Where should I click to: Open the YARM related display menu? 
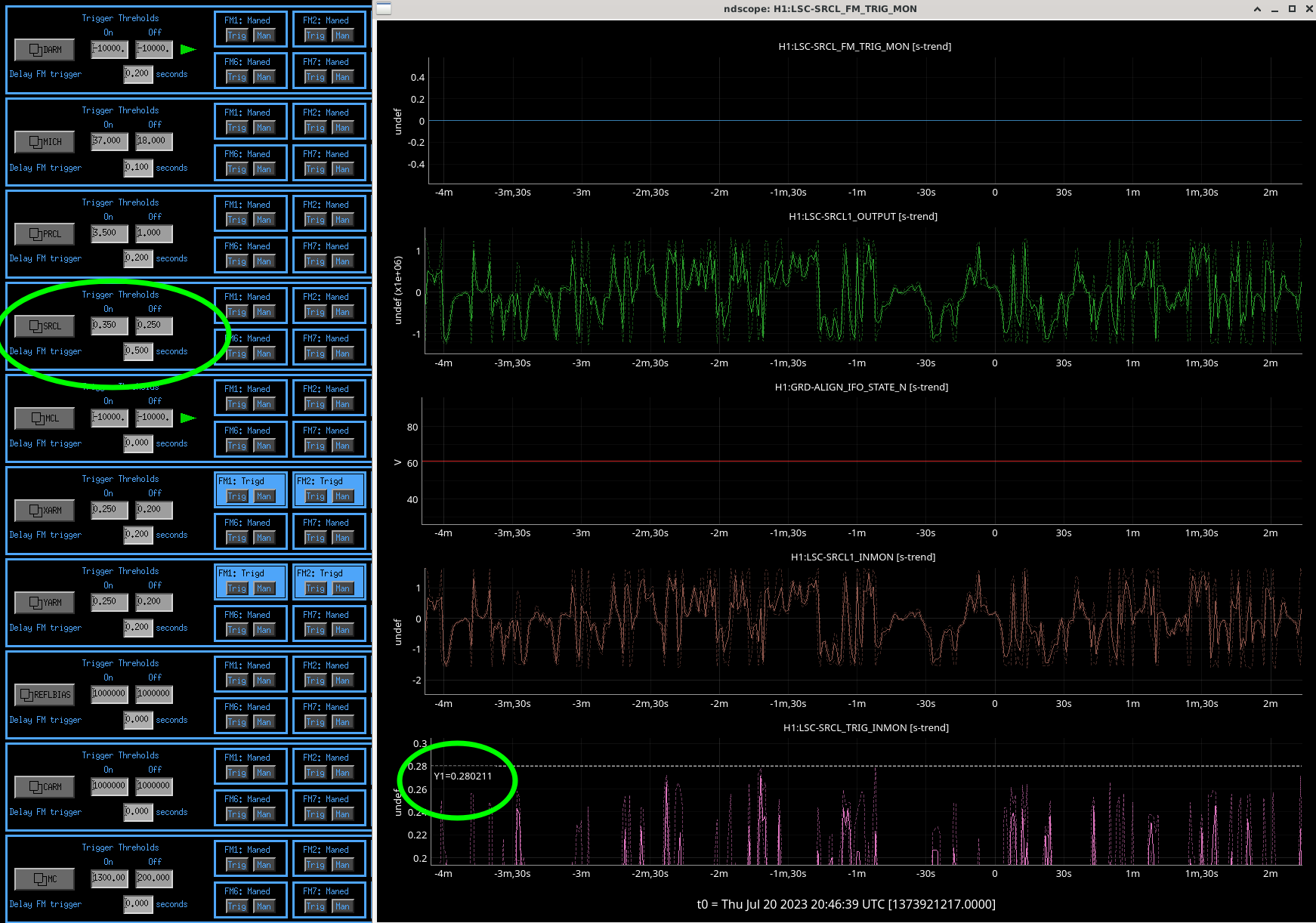pos(45,603)
